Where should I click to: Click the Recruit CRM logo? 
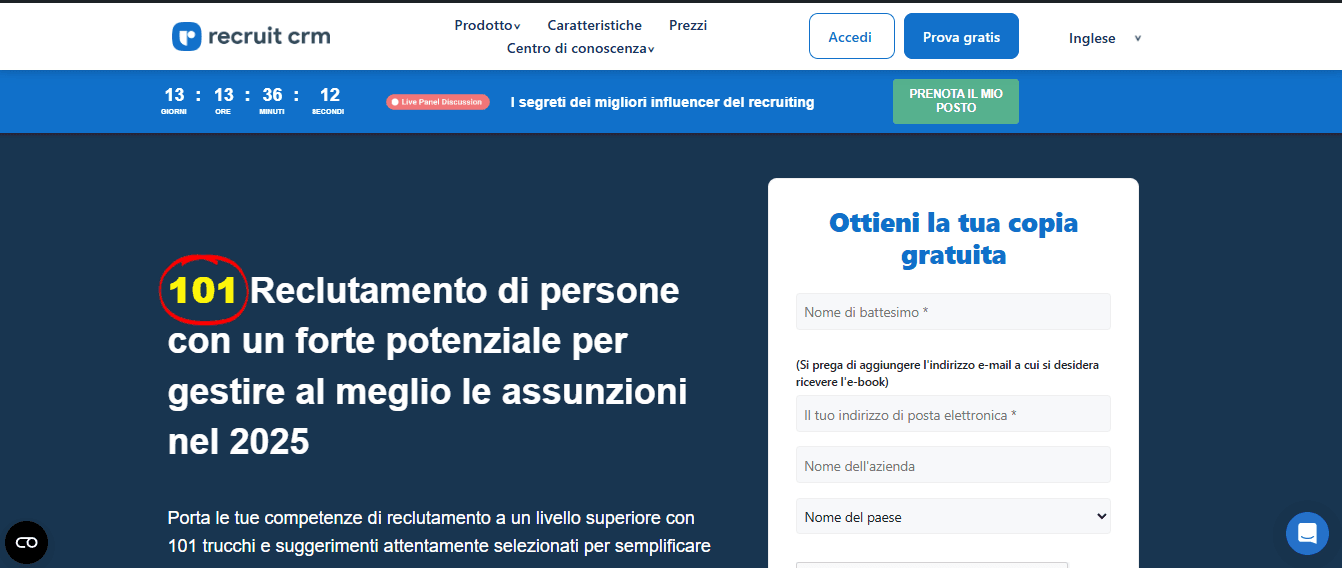[x=251, y=37]
